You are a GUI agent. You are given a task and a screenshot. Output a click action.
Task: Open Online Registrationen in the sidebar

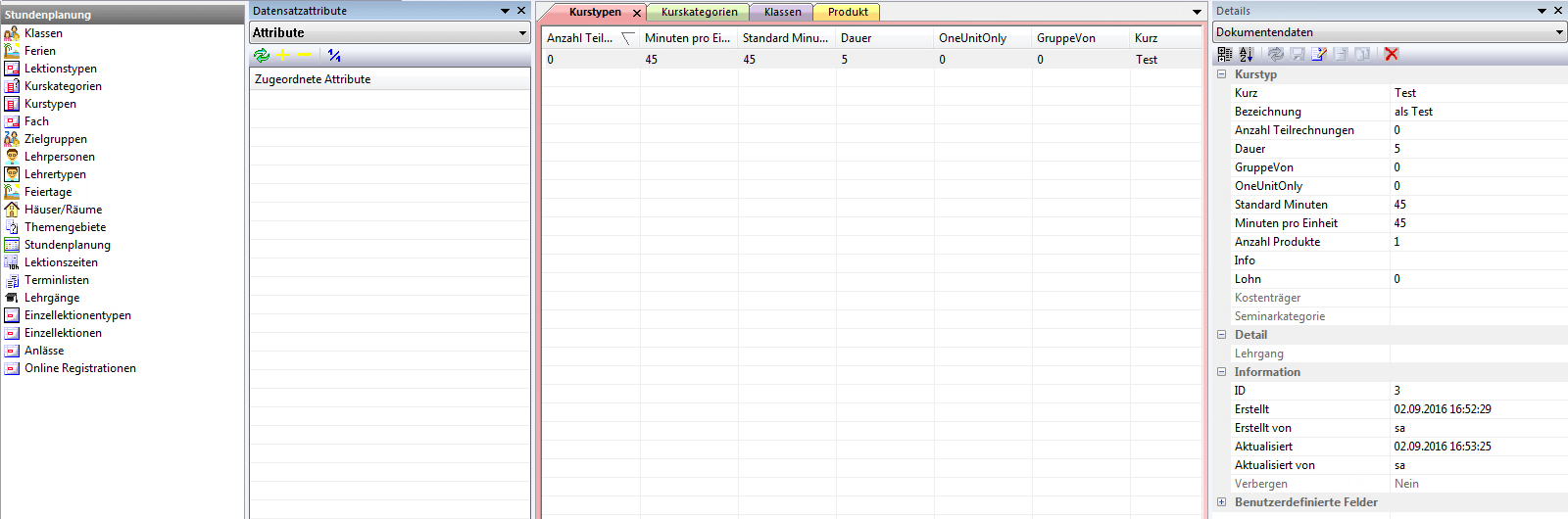pyautogui.click(x=80, y=368)
